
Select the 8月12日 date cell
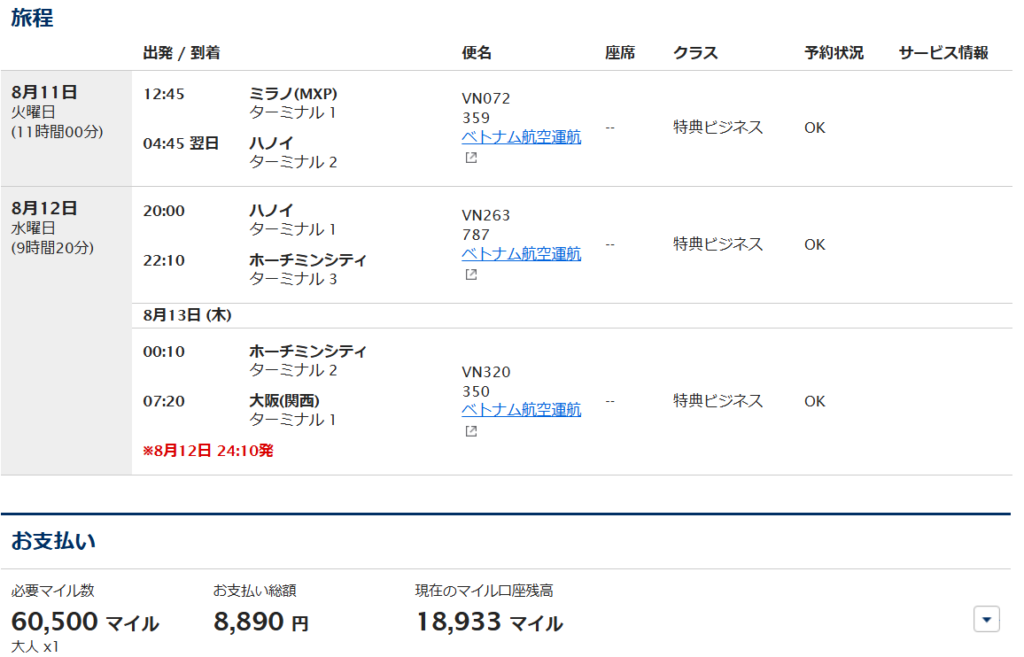pyautogui.click(x=43, y=209)
